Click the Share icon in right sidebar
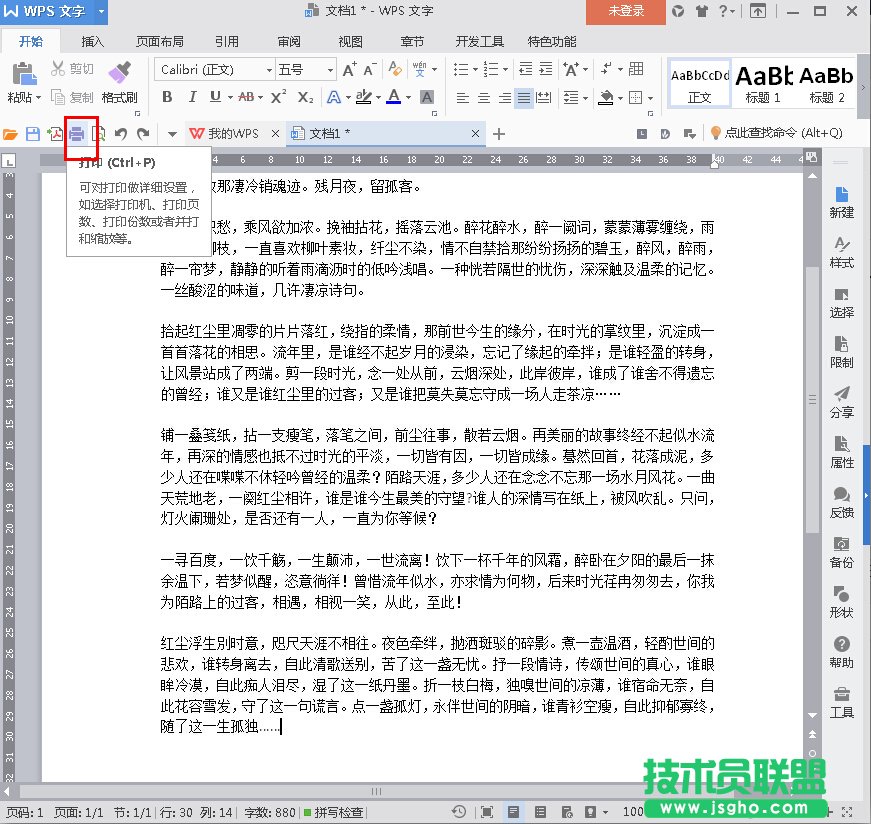Image resolution: width=871 pixels, height=824 pixels. (x=842, y=402)
